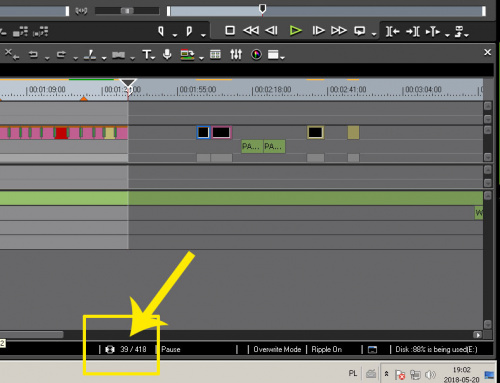Click the long green audio clip
The height and width of the screenshot is (383, 500).
(x=241, y=198)
